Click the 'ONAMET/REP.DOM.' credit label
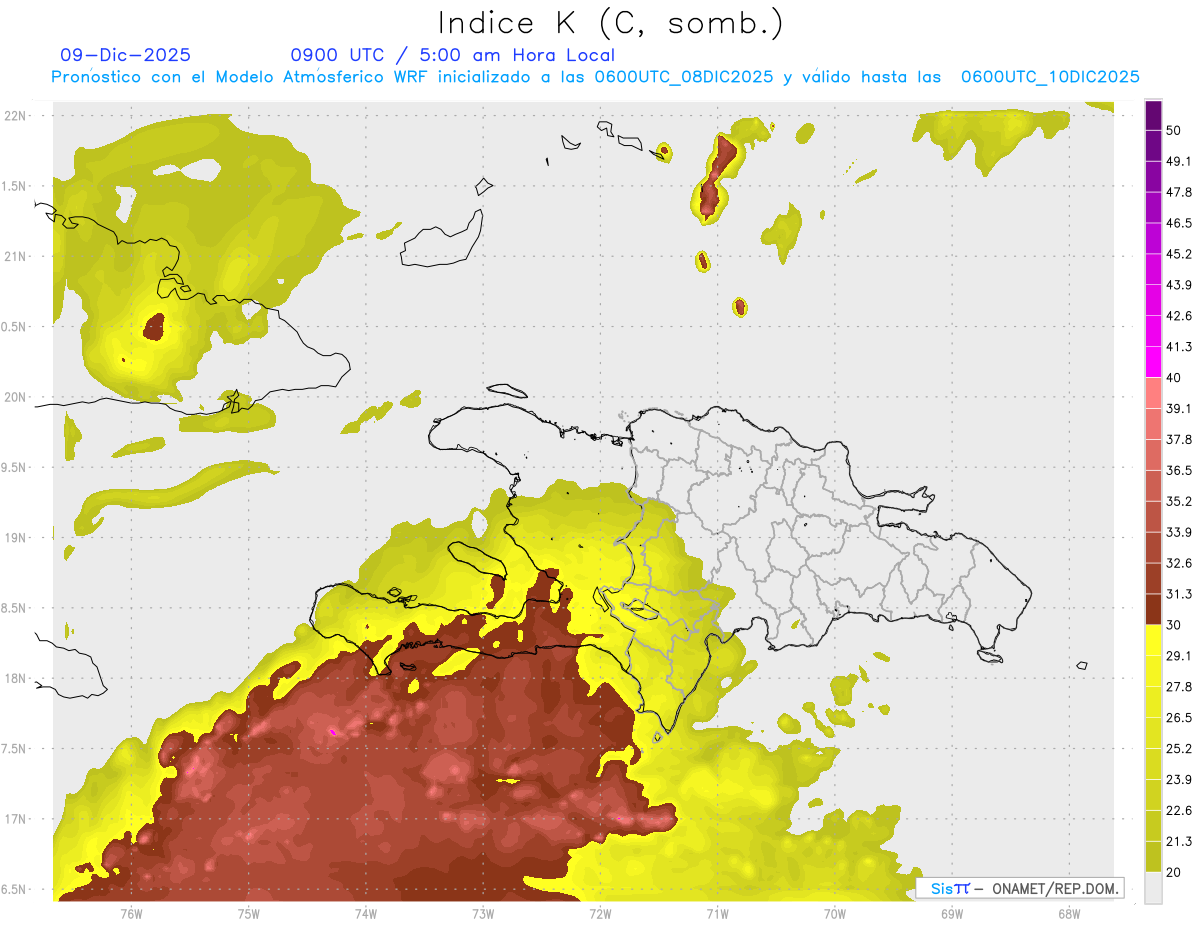The image size is (1200, 927). point(1053,888)
